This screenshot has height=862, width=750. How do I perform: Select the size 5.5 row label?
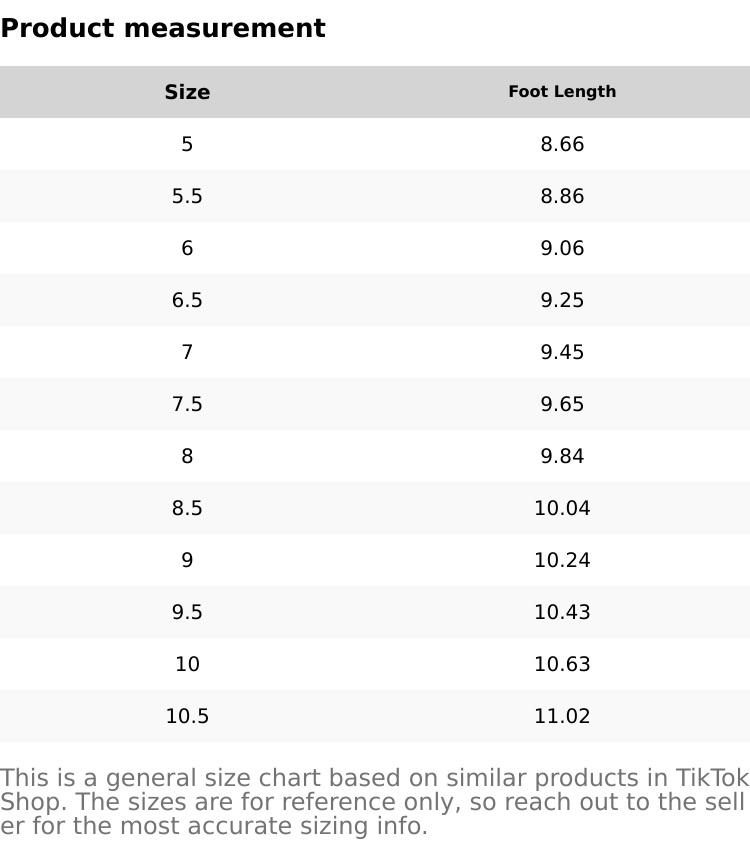187,196
